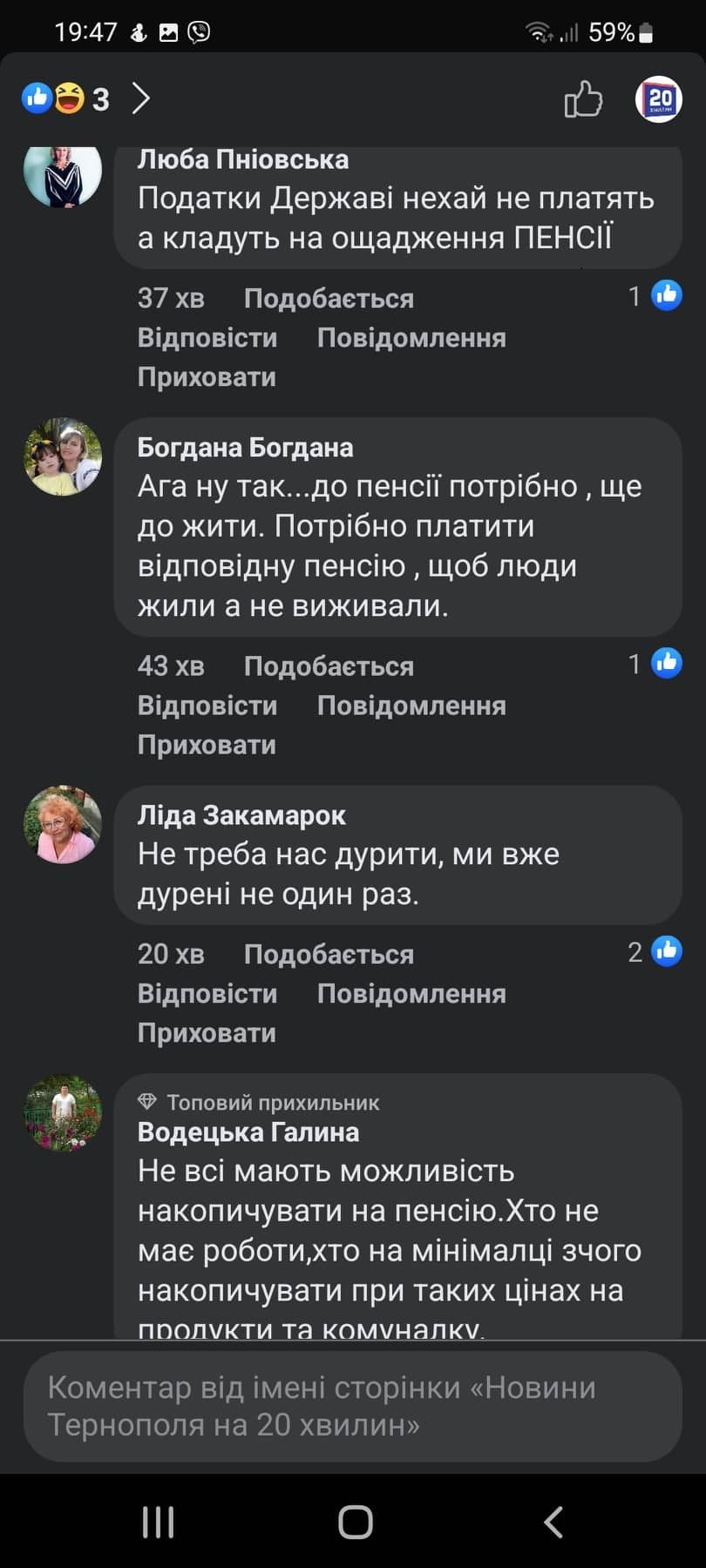Tap the thumbs-up like icon at top

583,98
